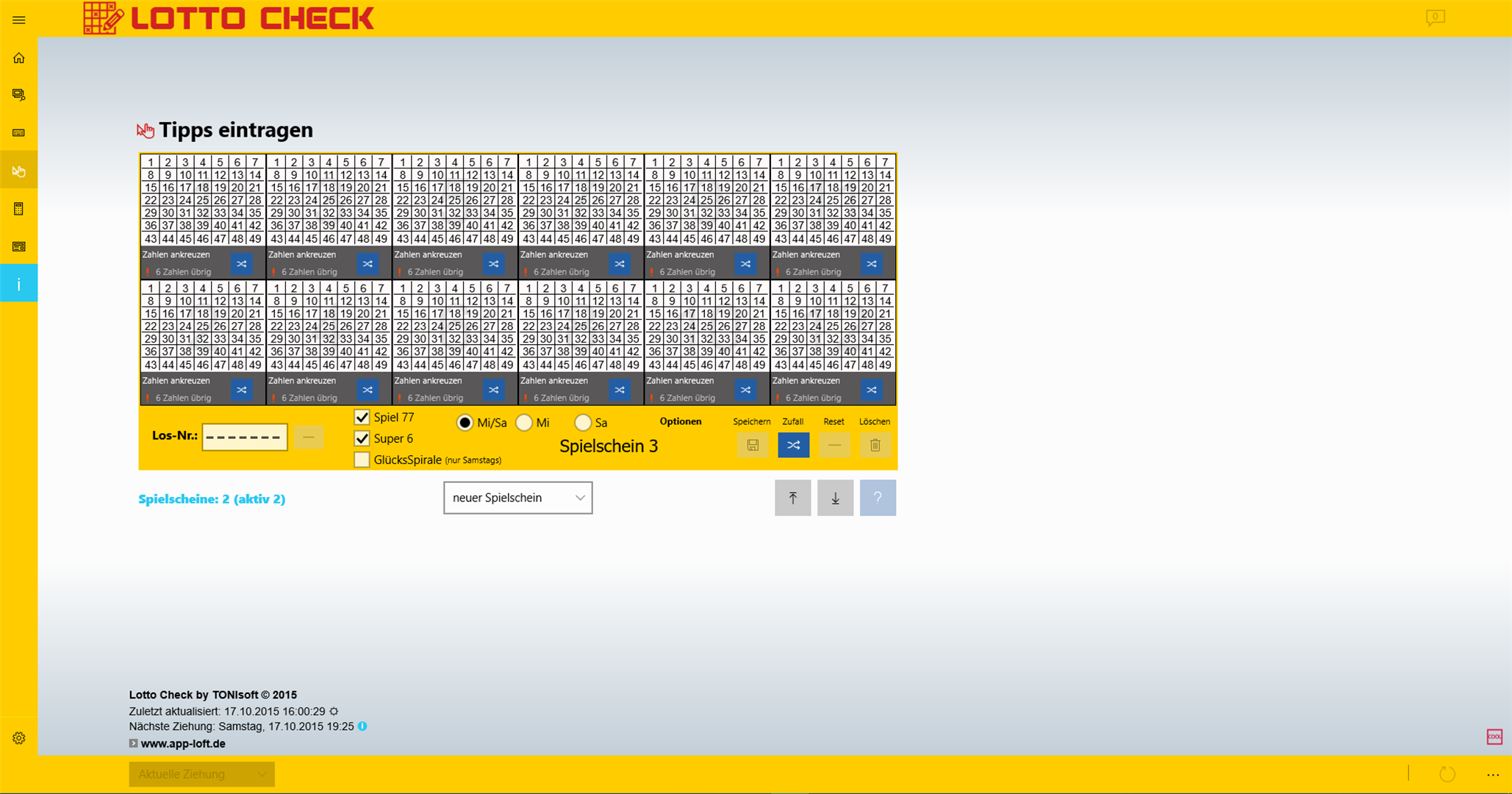
Task: Open the hamburger menu at top left
Action: coord(19,20)
